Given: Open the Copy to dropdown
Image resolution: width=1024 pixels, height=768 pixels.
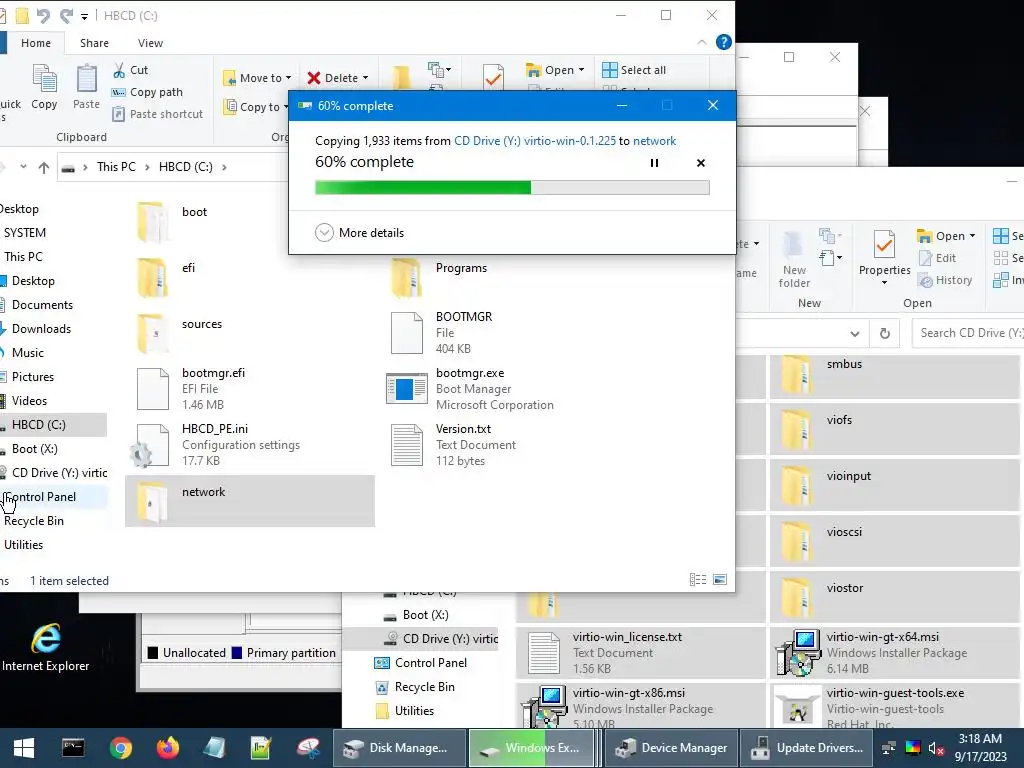Looking at the screenshot, I should 256,106.
